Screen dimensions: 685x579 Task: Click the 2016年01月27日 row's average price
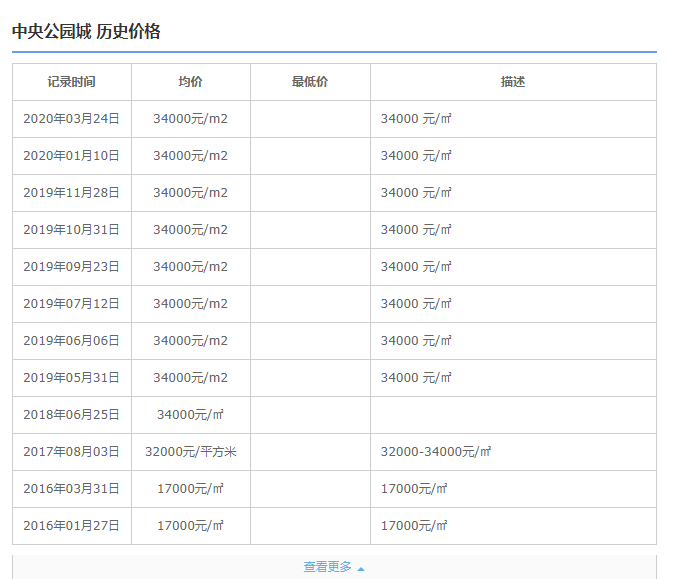pyautogui.click(x=190, y=526)
